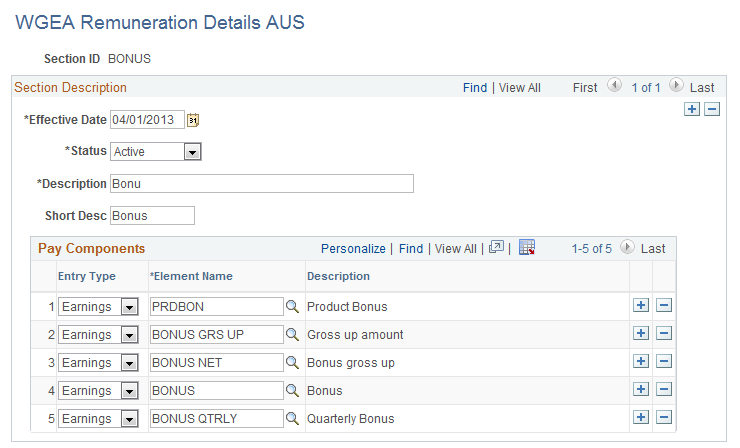Click the row 4 BONUS element field
This screenshot has width=740, height=448.
point(217,391)
